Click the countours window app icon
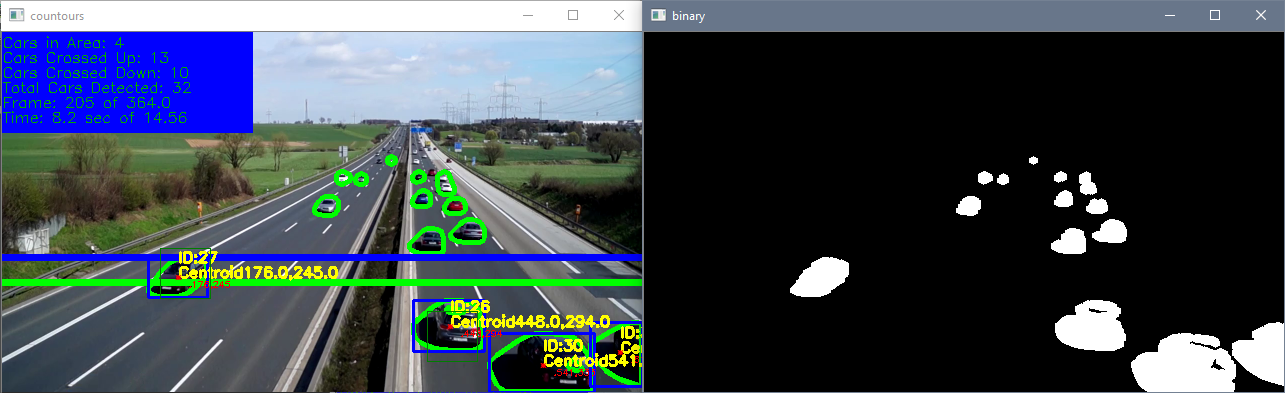Screen dimensions: 1285x393 point(15,16)
